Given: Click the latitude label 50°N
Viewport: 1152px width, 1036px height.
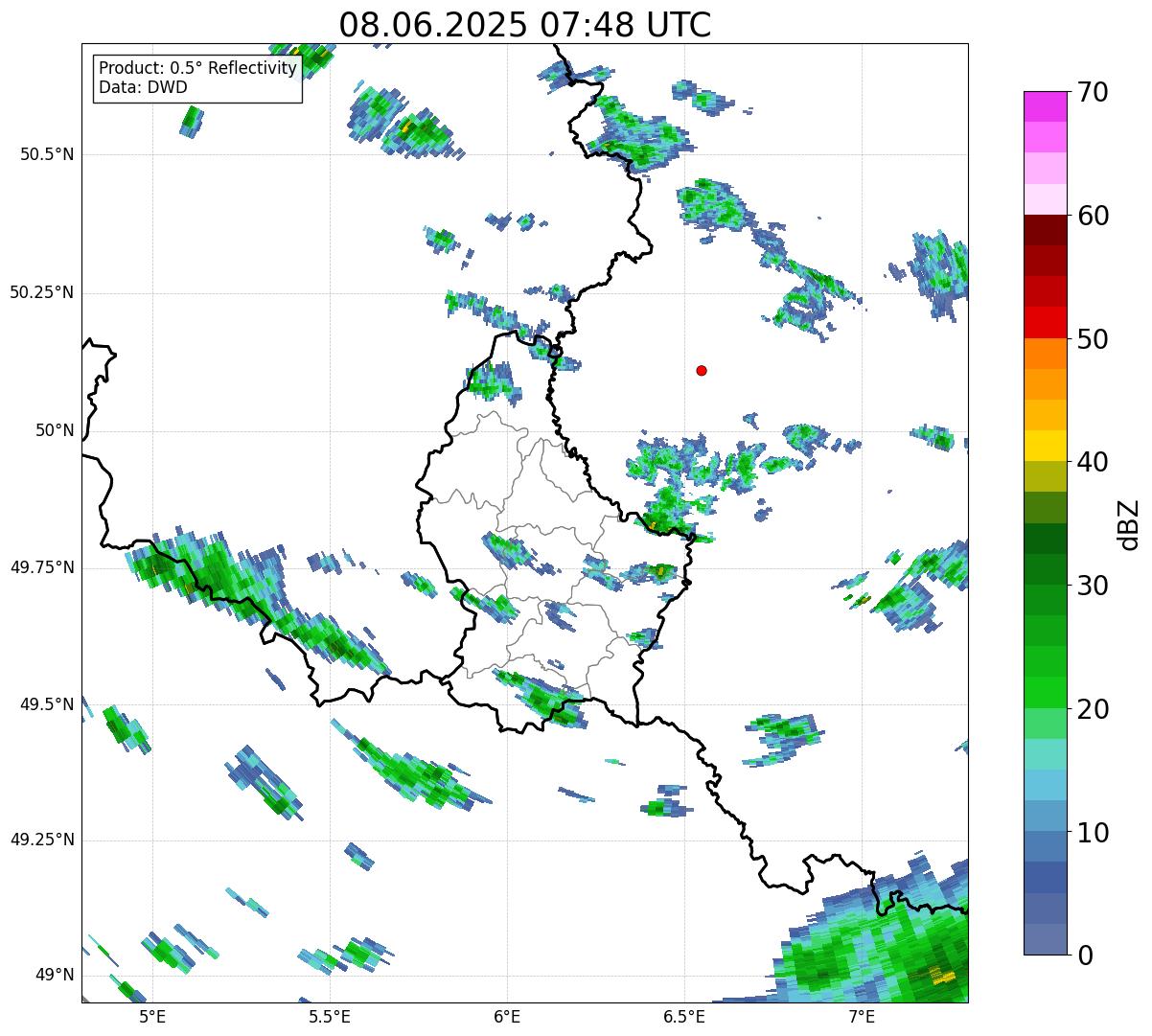Looking at the screenshot, I should tap(55, 430).
